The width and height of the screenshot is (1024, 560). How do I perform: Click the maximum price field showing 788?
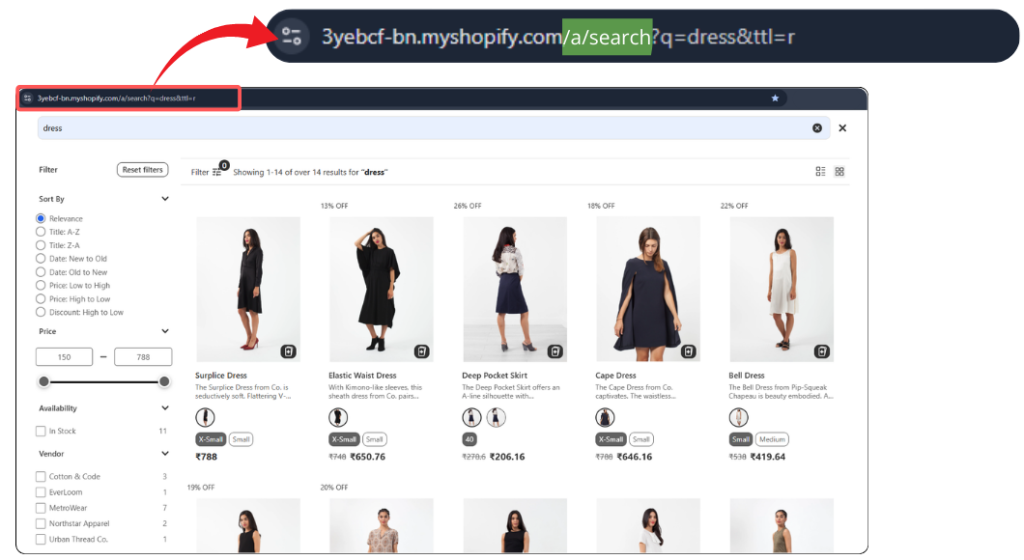point(143,357)
